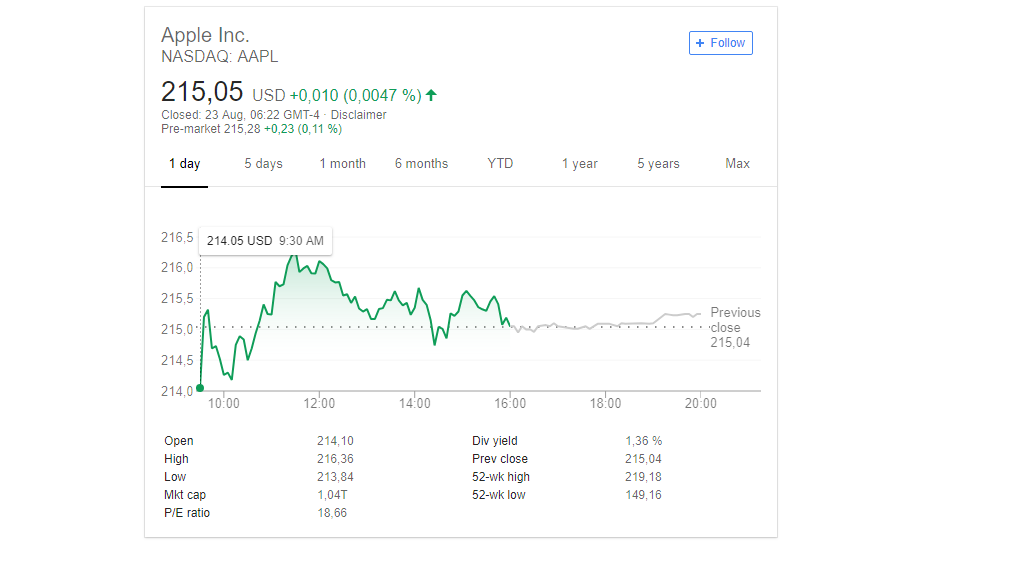Select the YTD range tab

click(x=500, y=164)
